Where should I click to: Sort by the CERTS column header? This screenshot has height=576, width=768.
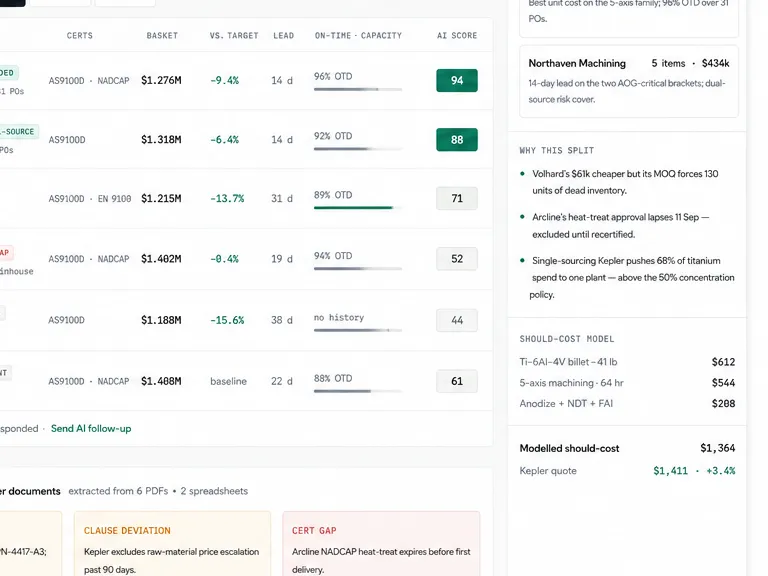click(x=79, y=36)
